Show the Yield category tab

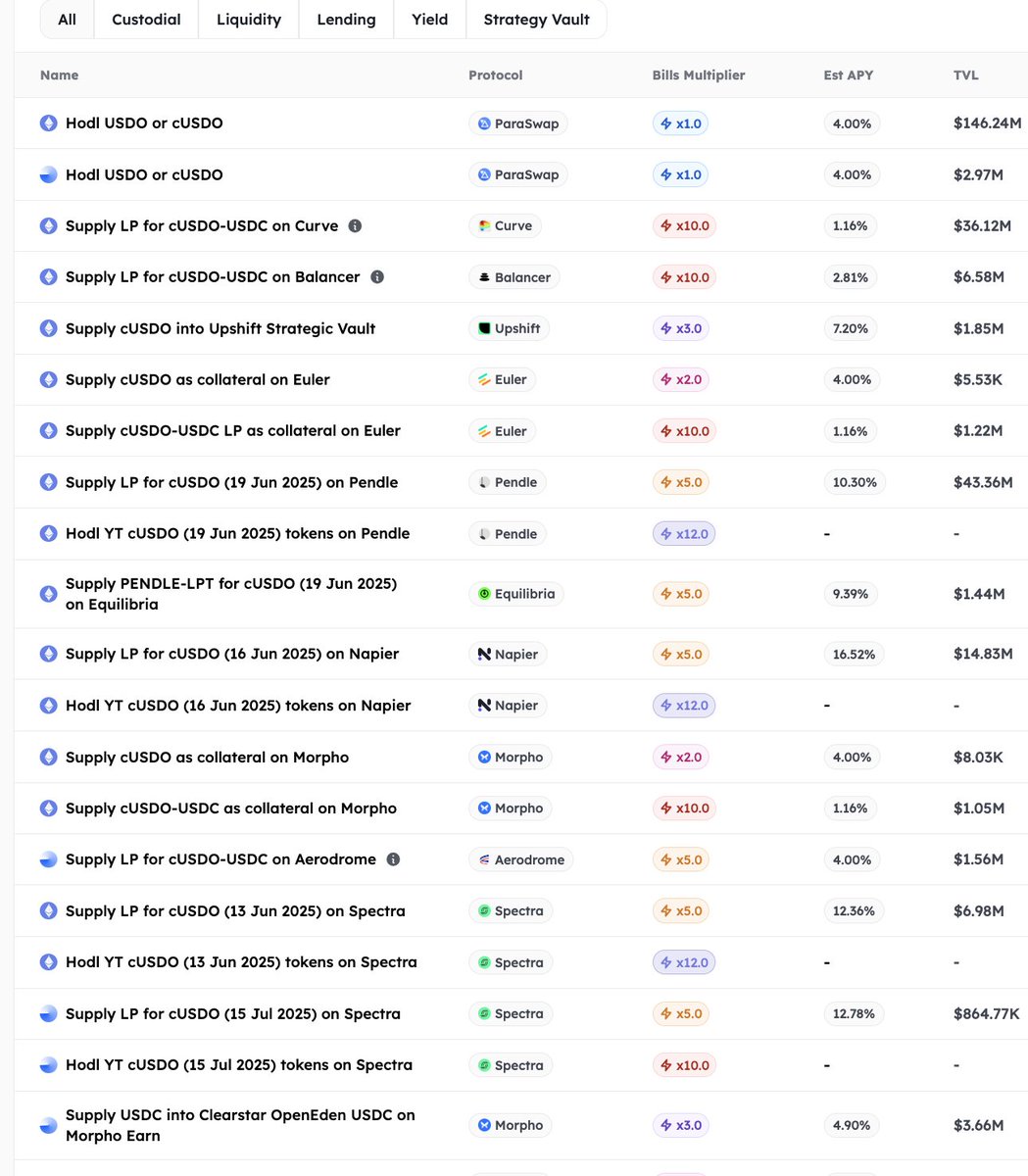pyautogui.click(x=429, y=20)
